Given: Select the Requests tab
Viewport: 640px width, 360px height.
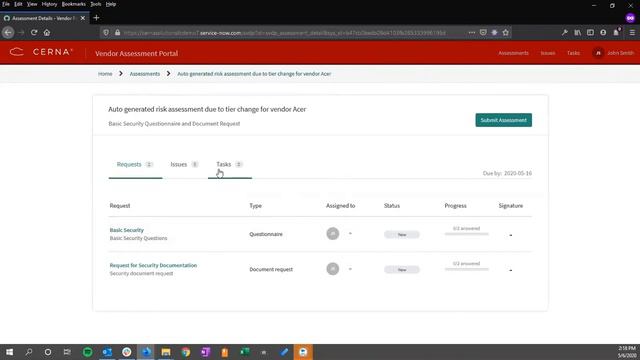Looking at the screenshot, I should point(135,164).
